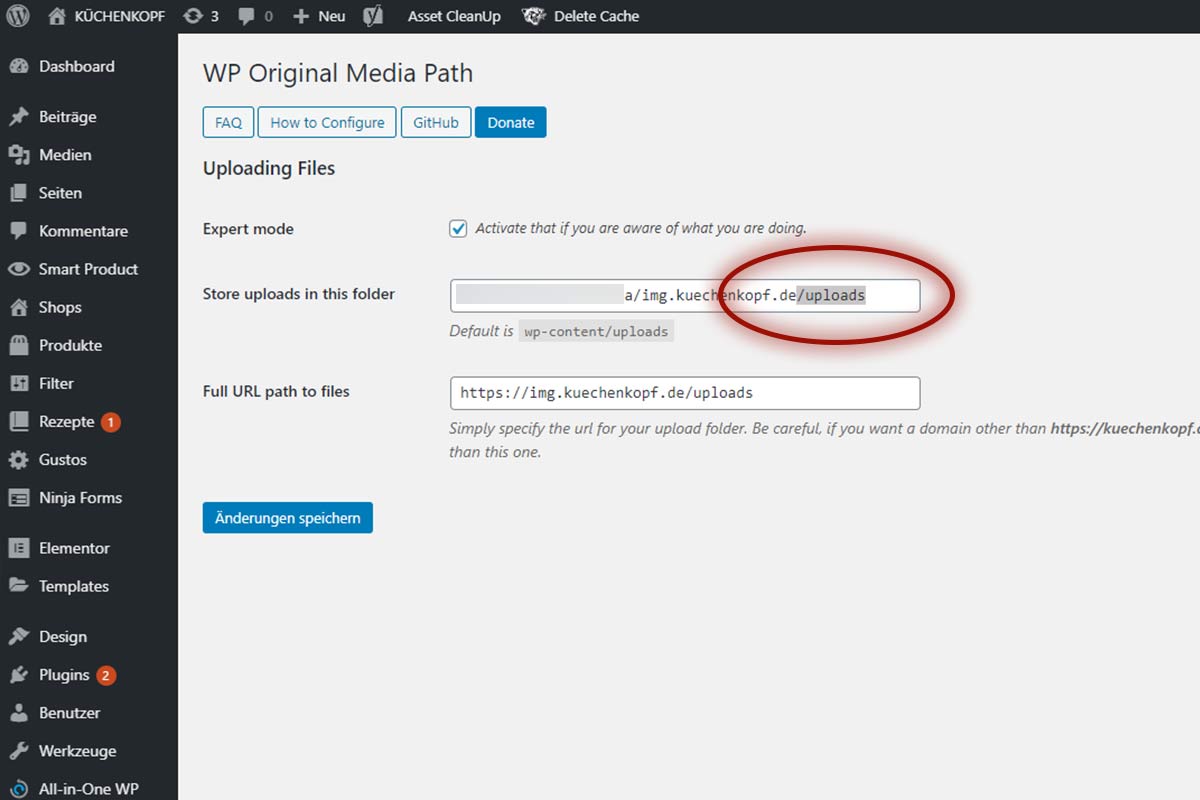Click the Werkzeuge wrench icon
Image resolution: width=1200 pixels, height=800 pixels.
[18, 751]
